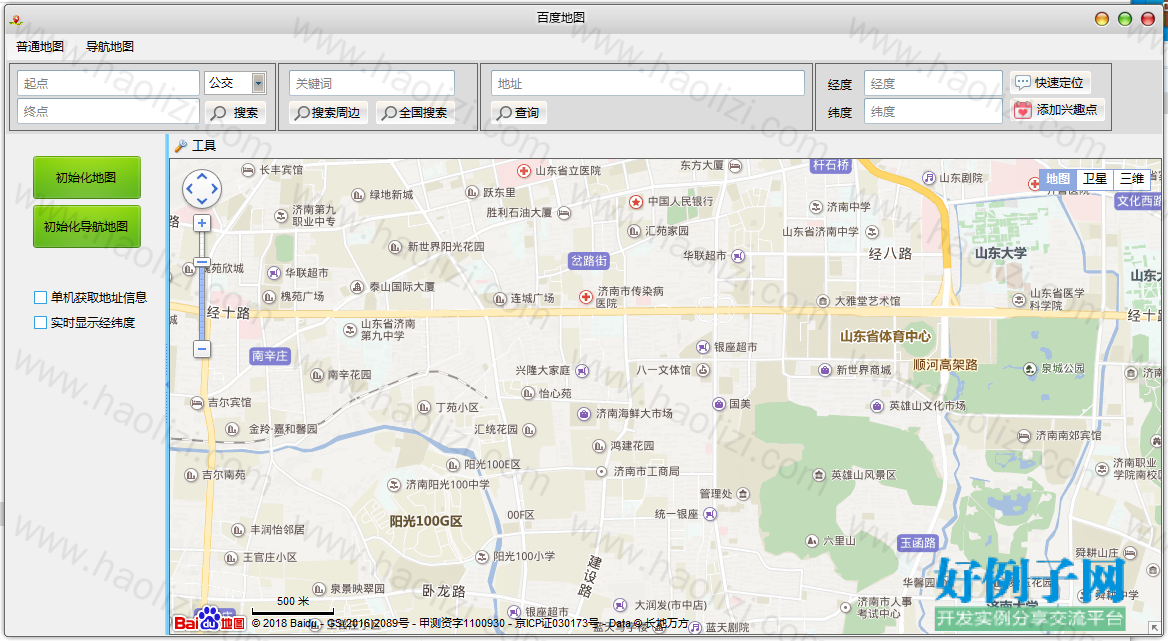Image resolution: width=1168 pixels, height=641 pixels.
Task: Enable the 实时显示经纬度 checkbox
Action: [40, 322]
